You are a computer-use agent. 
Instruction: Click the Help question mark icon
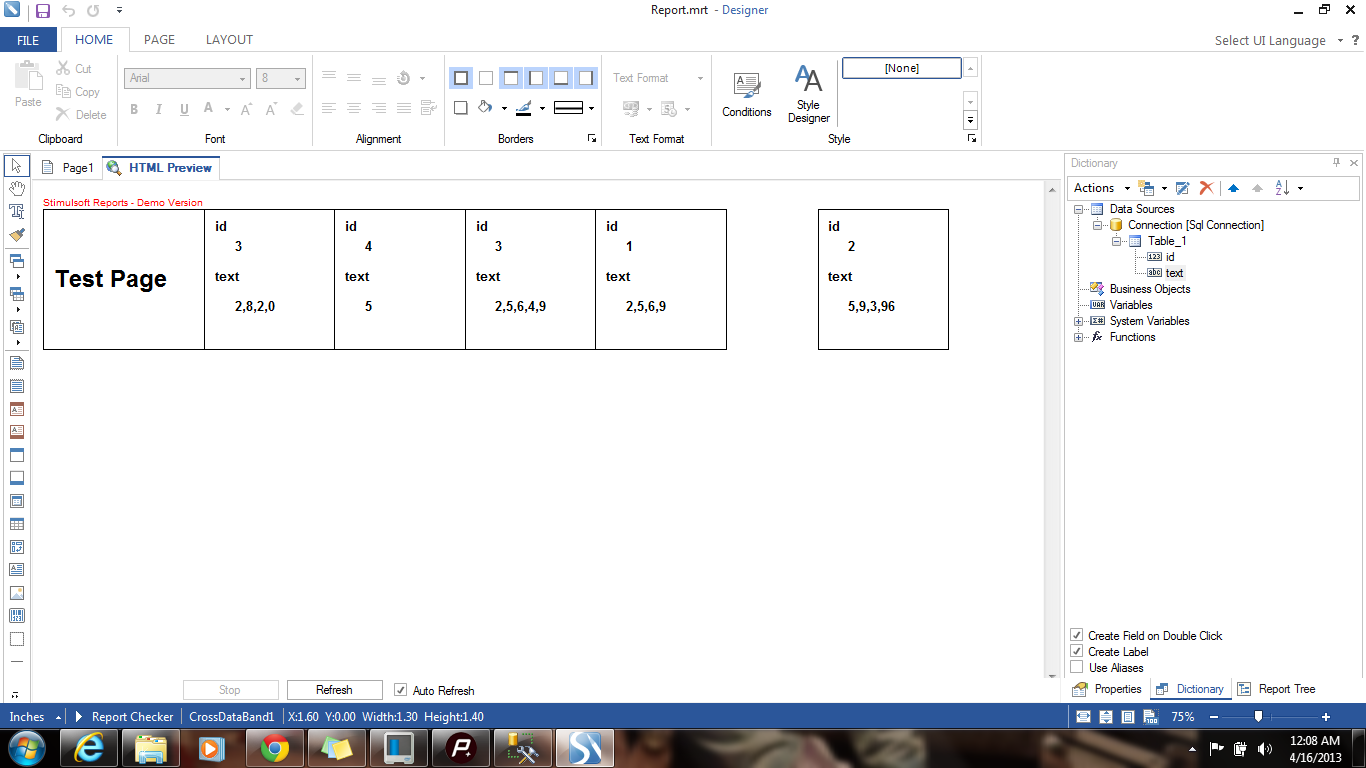point(1356,40)
